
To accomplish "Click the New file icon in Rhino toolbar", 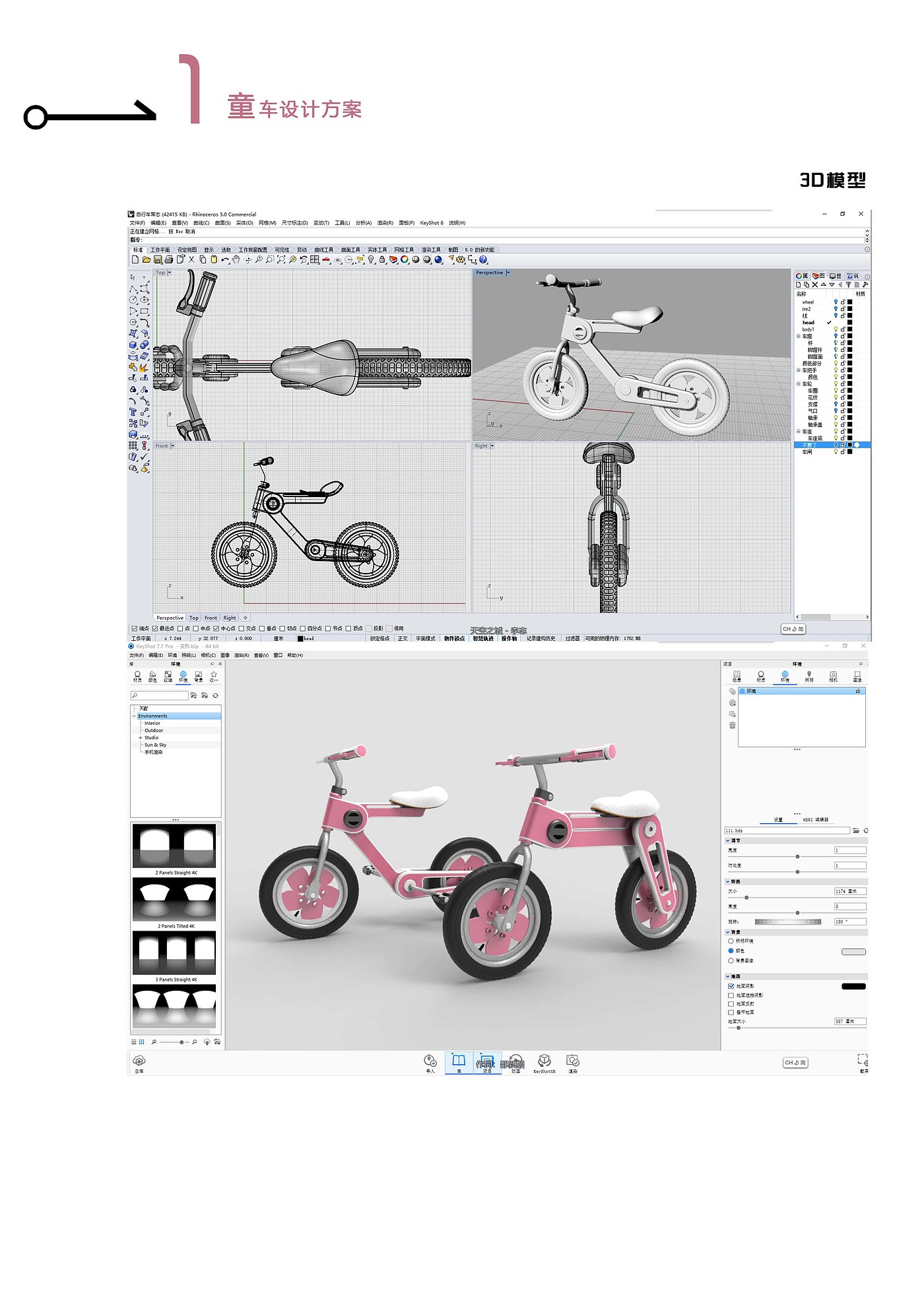I will tap(135, 259).
